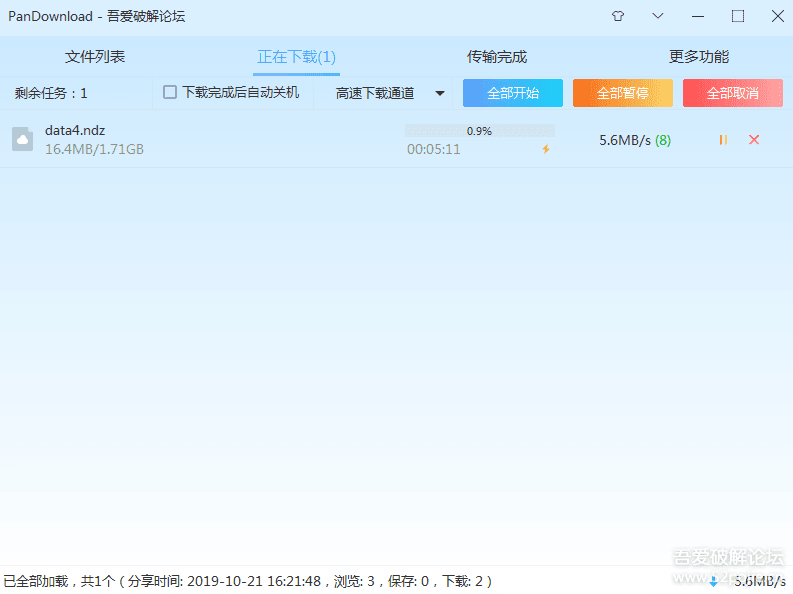The image size is (793, 594).
Task: Cancel data4.ndz with the red X
Action: (754, 140)
